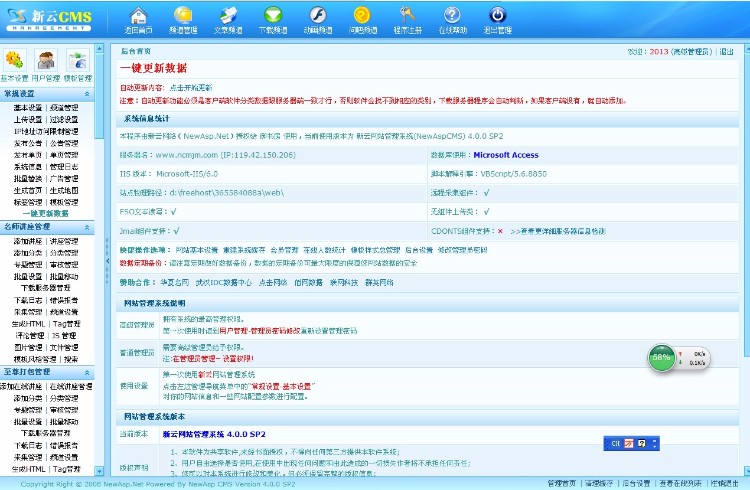Open 在线讲座管理 in sidebar

(71, 386)
